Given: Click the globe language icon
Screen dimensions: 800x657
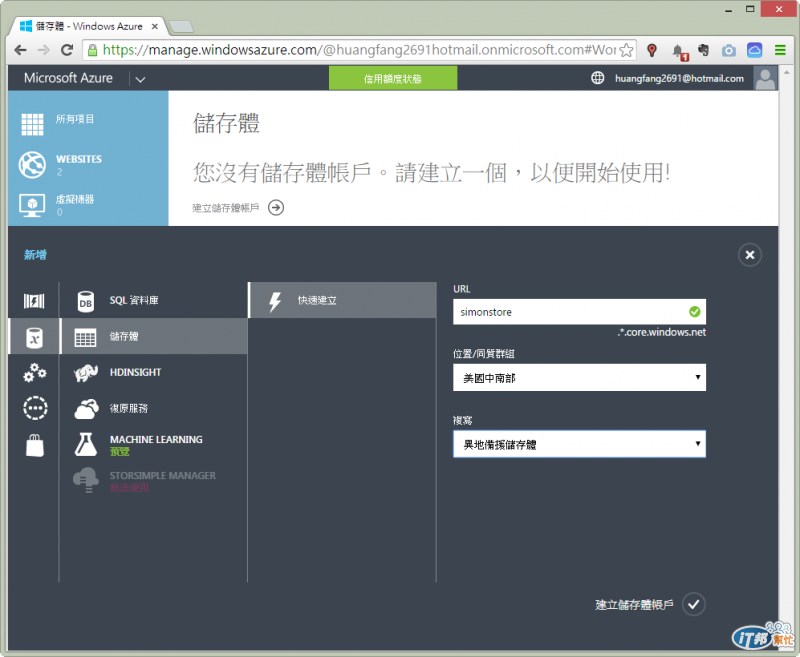Looking at the screenshot, I should (597, 78).
